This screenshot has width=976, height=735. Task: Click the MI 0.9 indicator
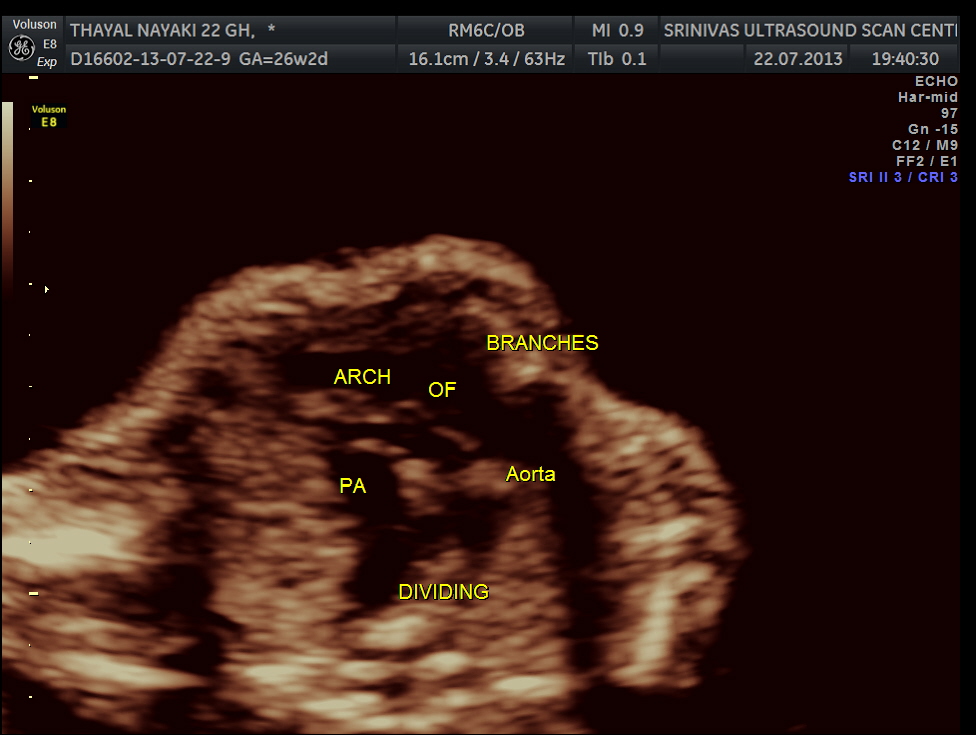618,30
